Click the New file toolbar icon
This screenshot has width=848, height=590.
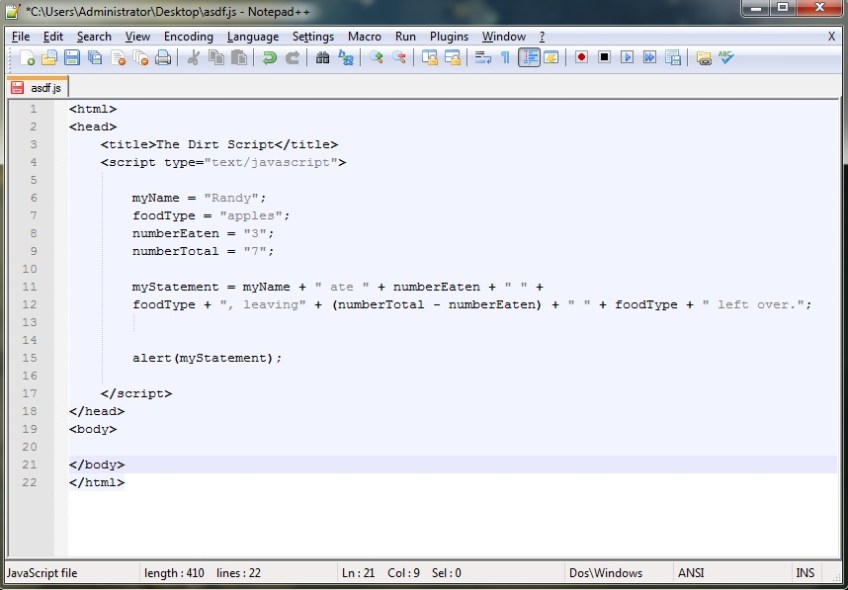pyautogui.click(x=27, y=58)
